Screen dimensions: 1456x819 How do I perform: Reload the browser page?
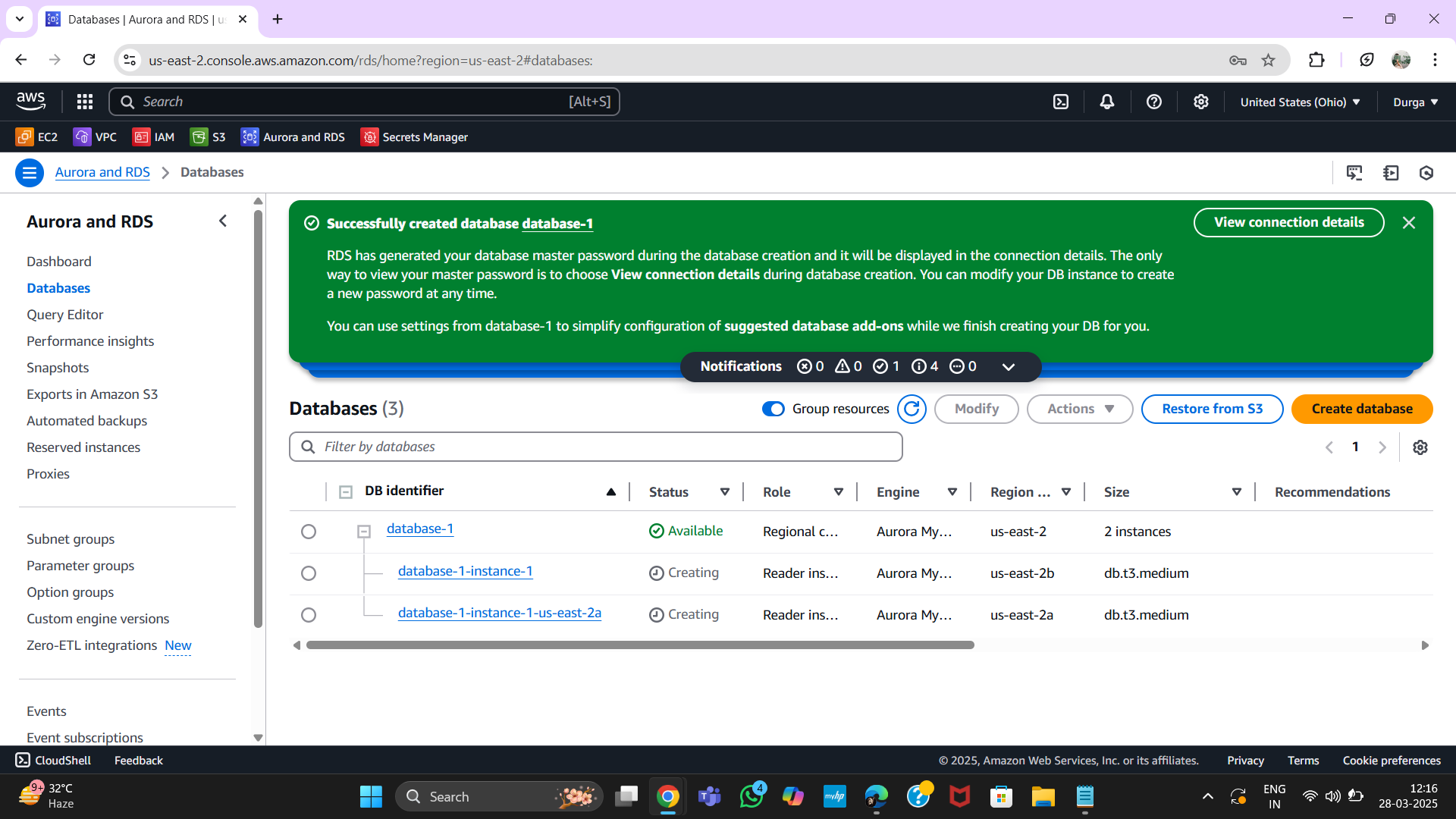89,60
